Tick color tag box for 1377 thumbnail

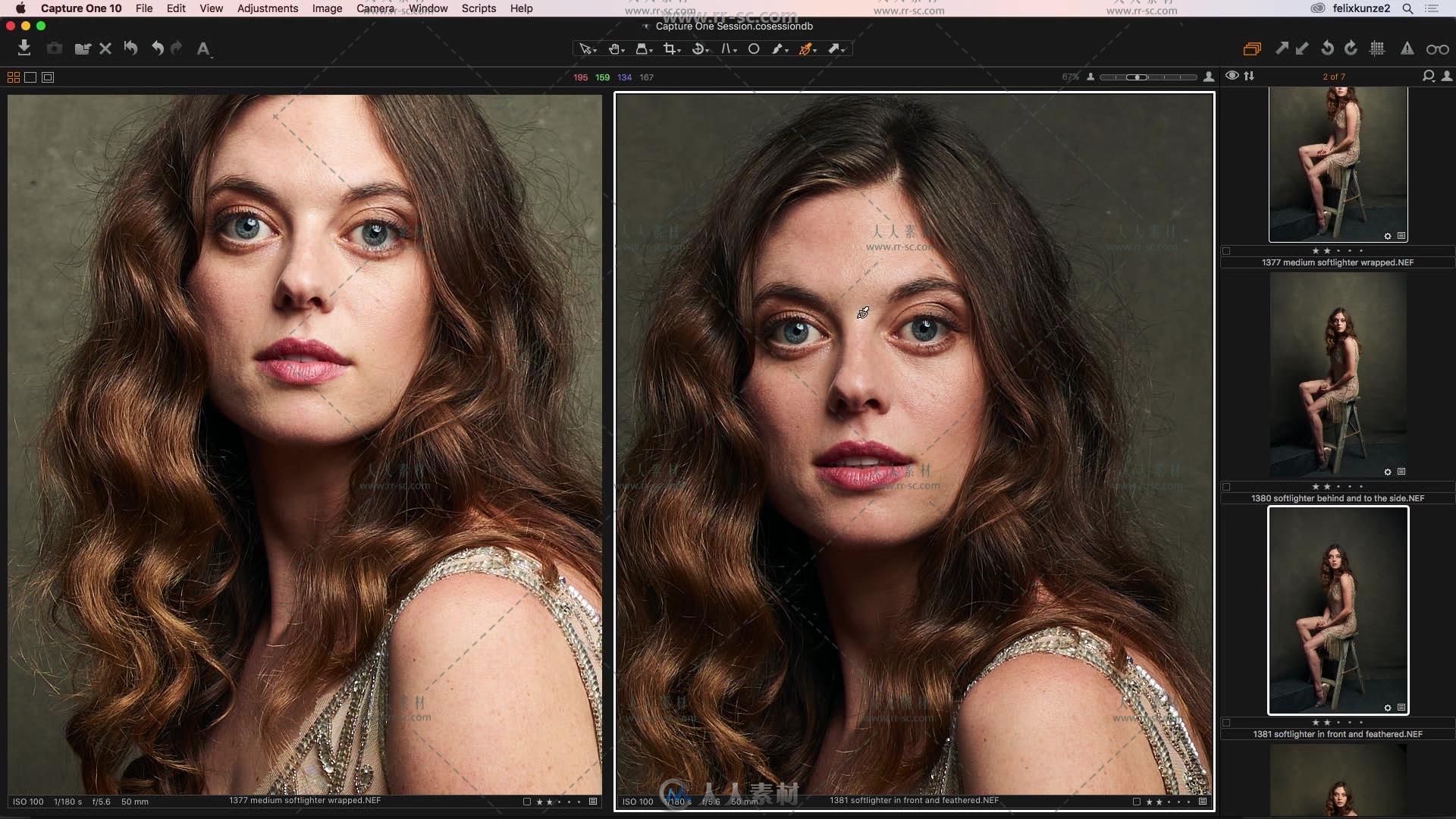1226,251
